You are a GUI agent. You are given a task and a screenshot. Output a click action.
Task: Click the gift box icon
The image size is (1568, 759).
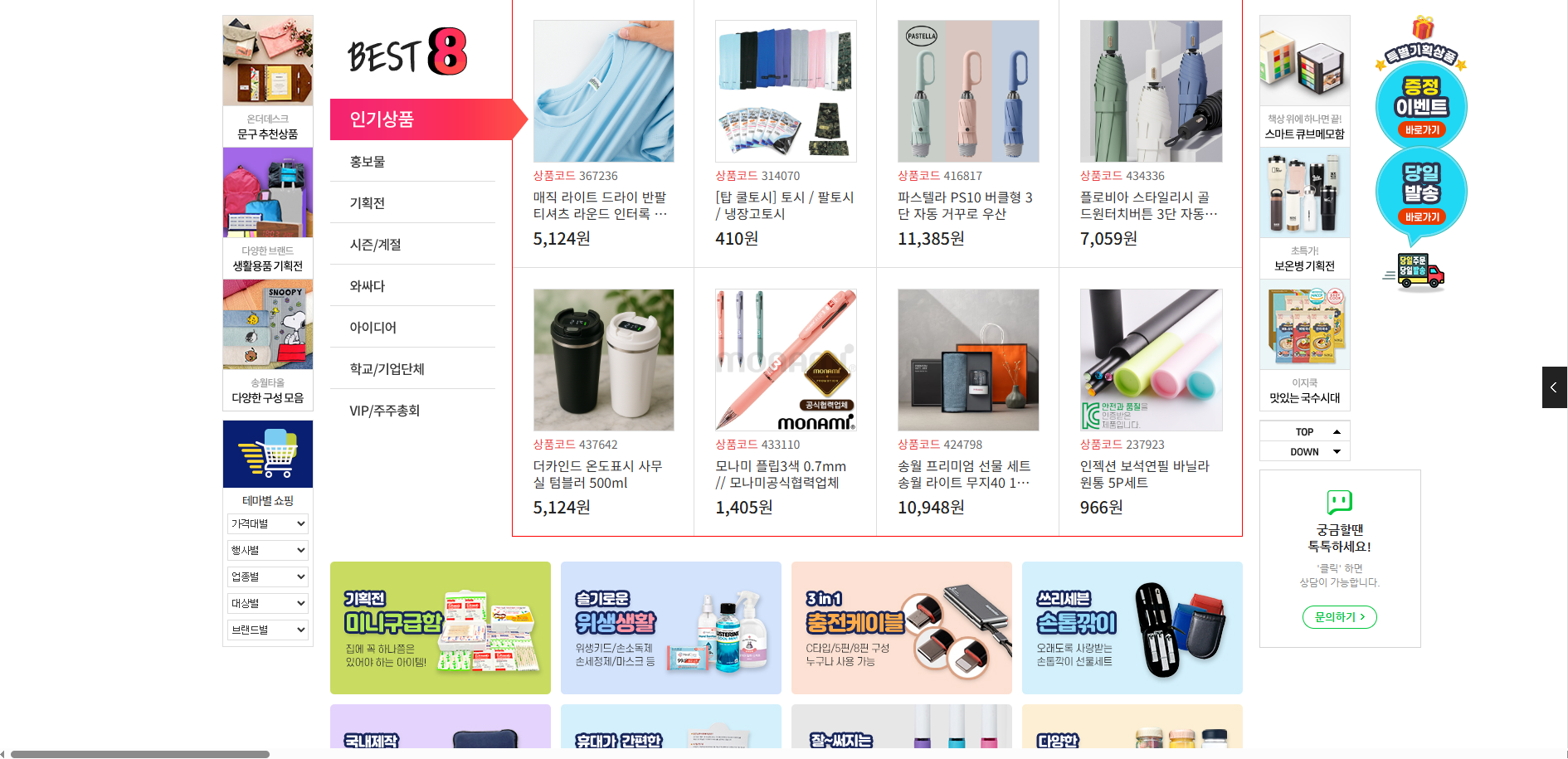click(x=1423, y=27)
